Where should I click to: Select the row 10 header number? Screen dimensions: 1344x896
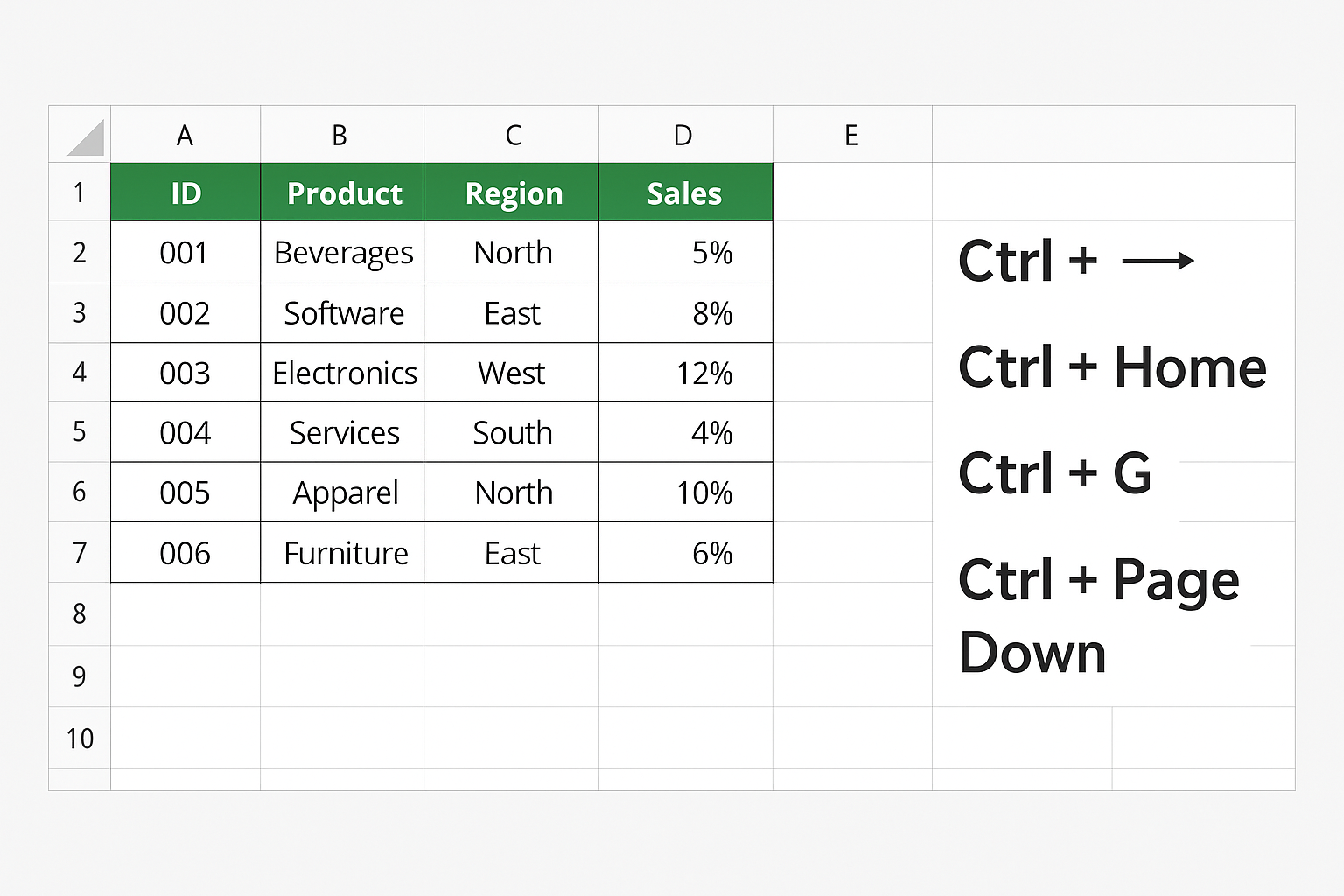(x=80, y=738)
